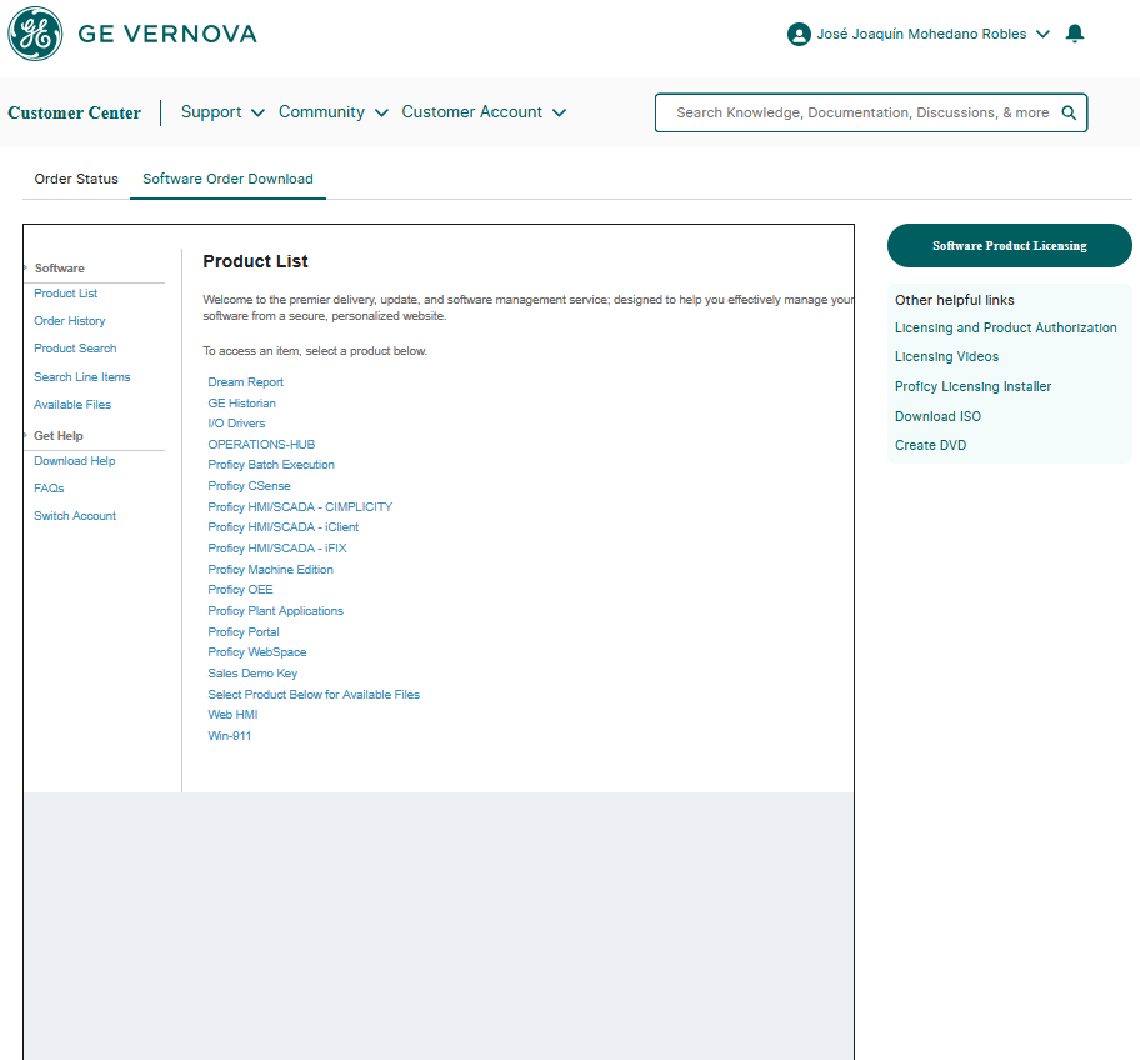Click the Product List page heading

(255, 261)
